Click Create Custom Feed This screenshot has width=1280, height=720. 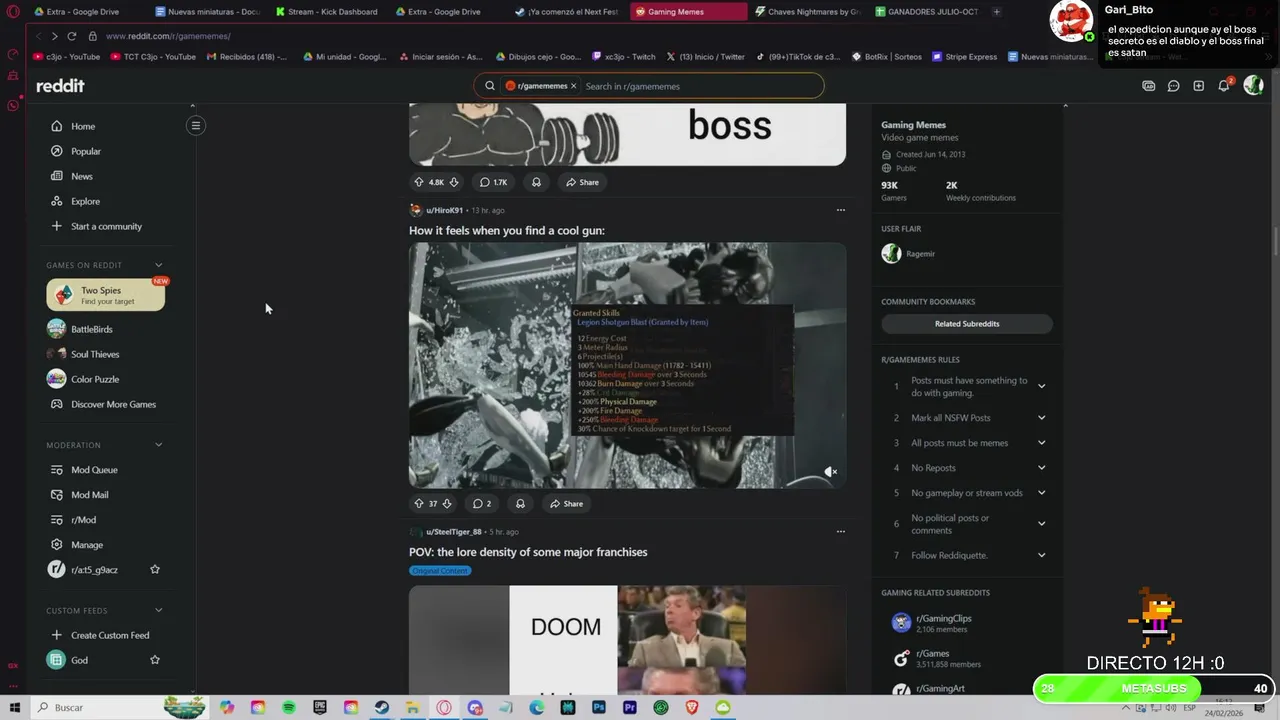(x=110, y=635)
